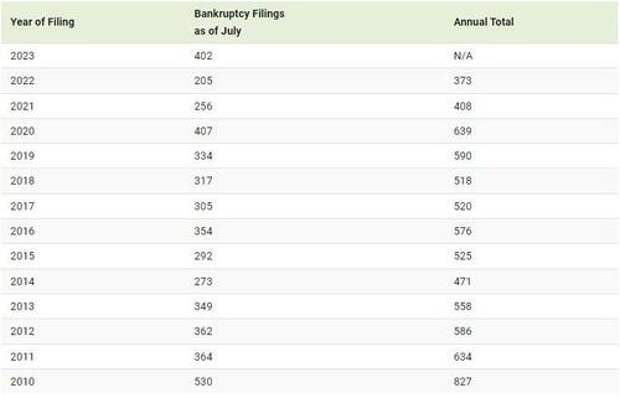Click the 639 annual total for 2020
The width and height of the screenshot is (620, 398).
point(463,131)
